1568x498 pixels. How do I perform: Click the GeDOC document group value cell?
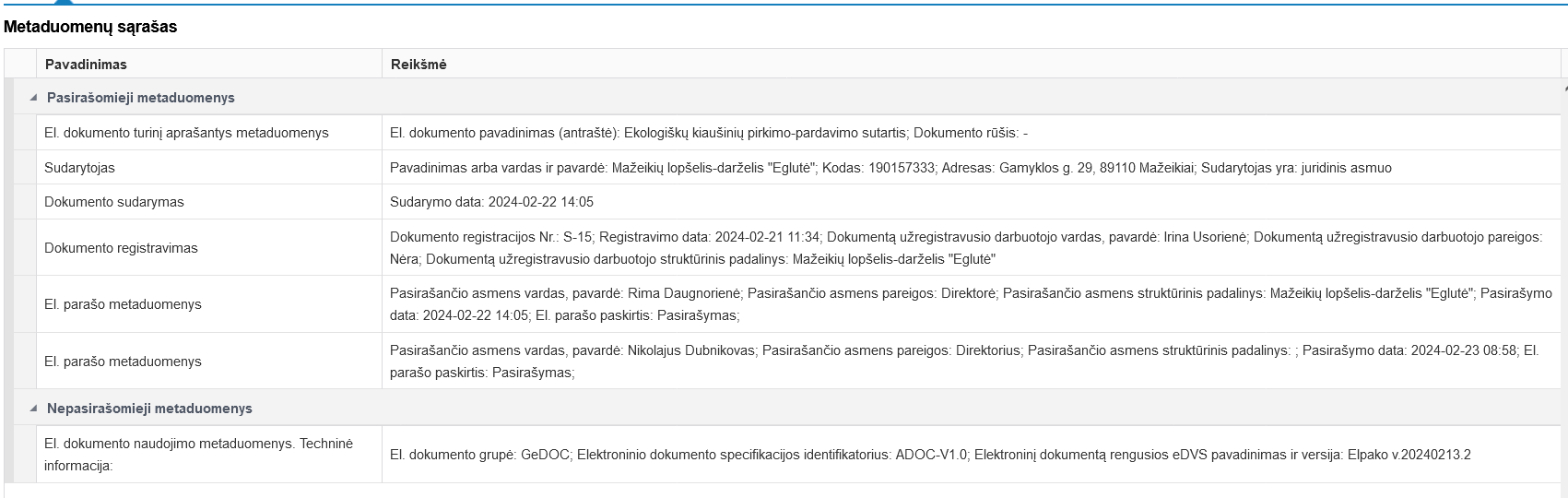930,455
